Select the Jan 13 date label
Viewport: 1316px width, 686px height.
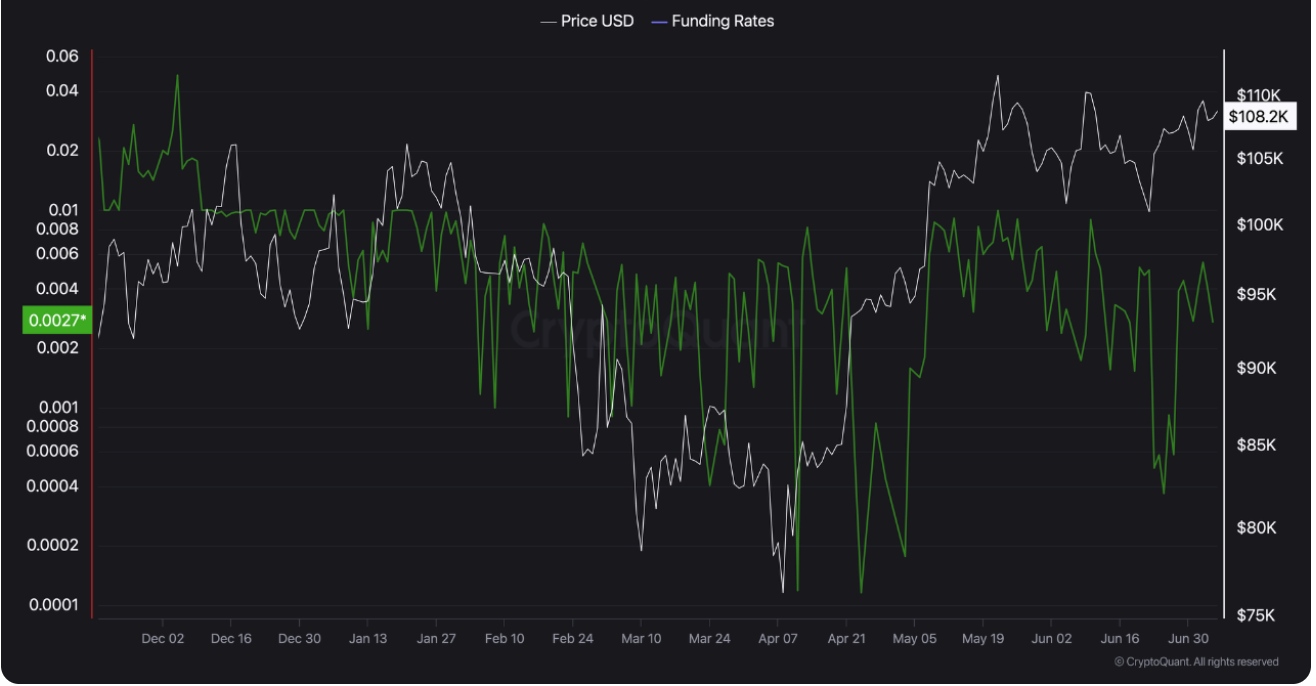coord(367,638)
